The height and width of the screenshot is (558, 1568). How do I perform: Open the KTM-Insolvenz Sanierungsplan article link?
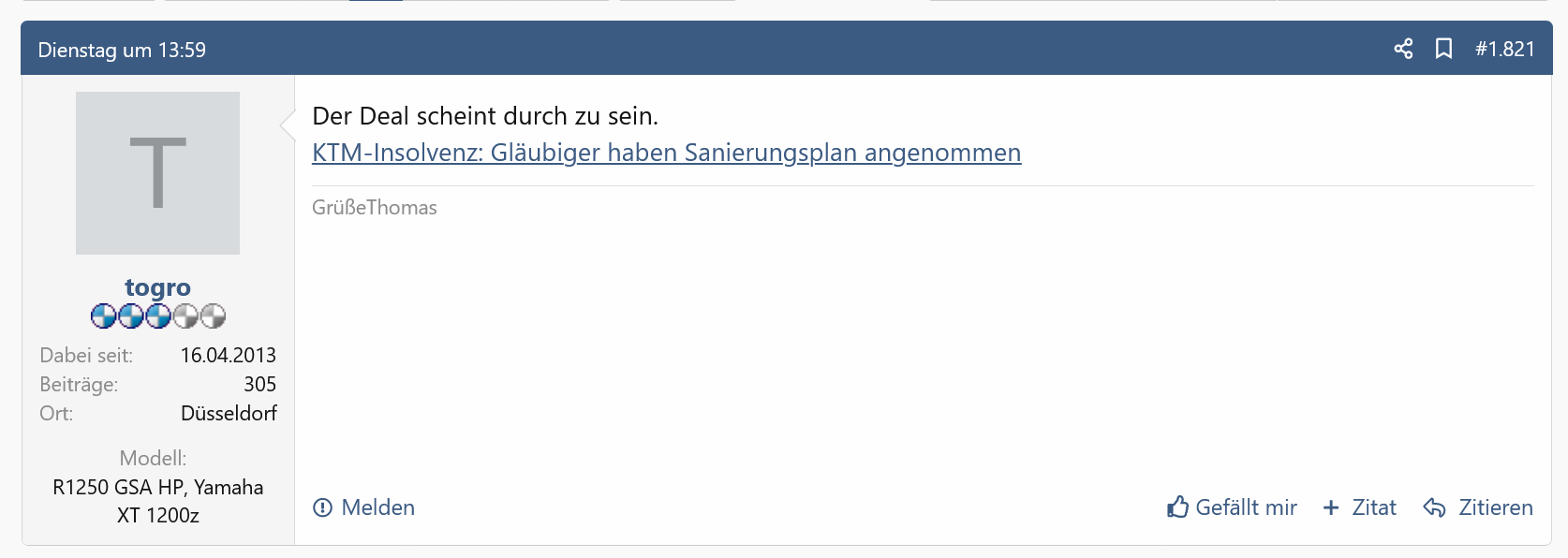click(x=666, y=153)
